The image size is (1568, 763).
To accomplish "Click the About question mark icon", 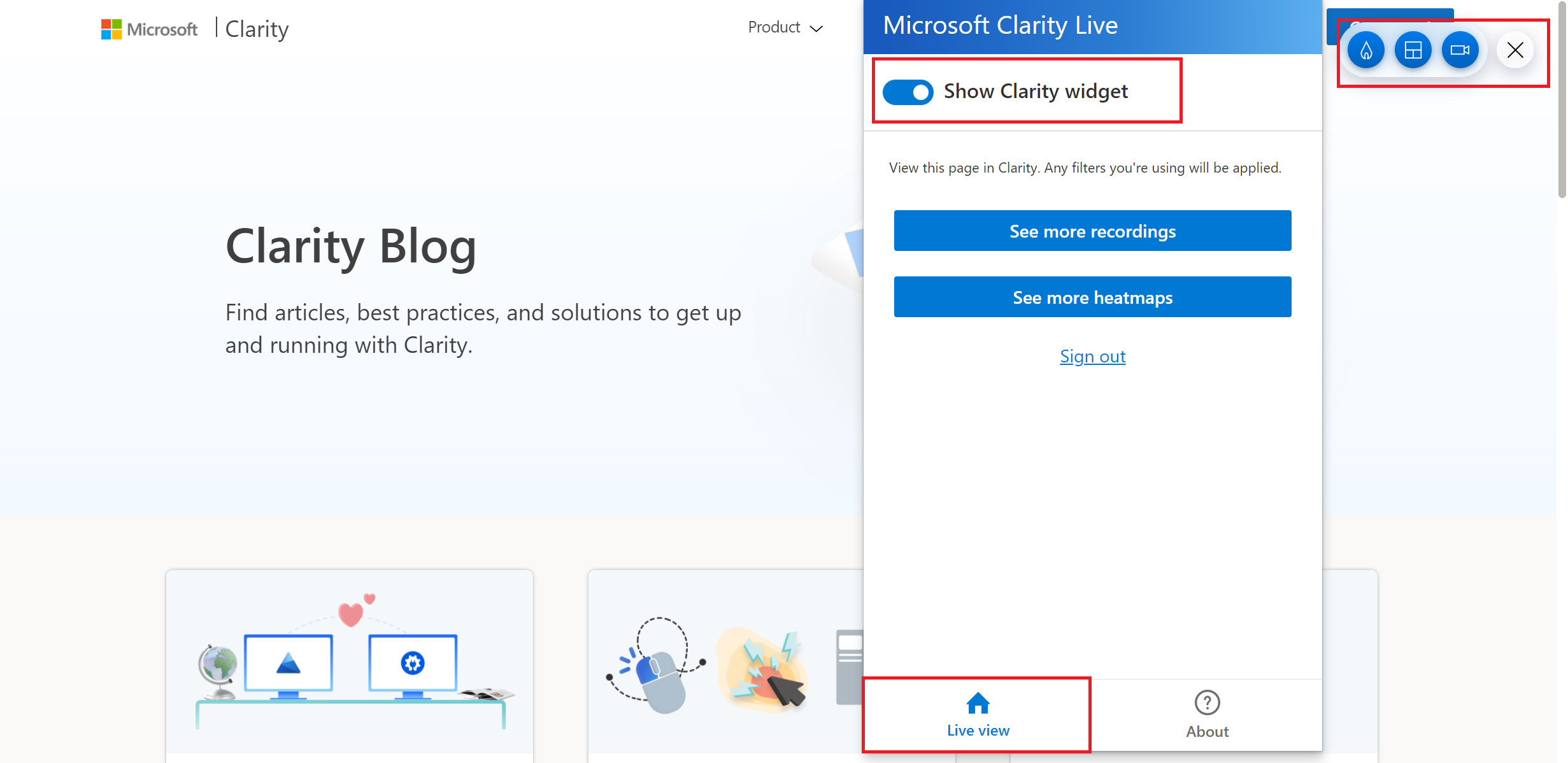I will click(1207, 702).
